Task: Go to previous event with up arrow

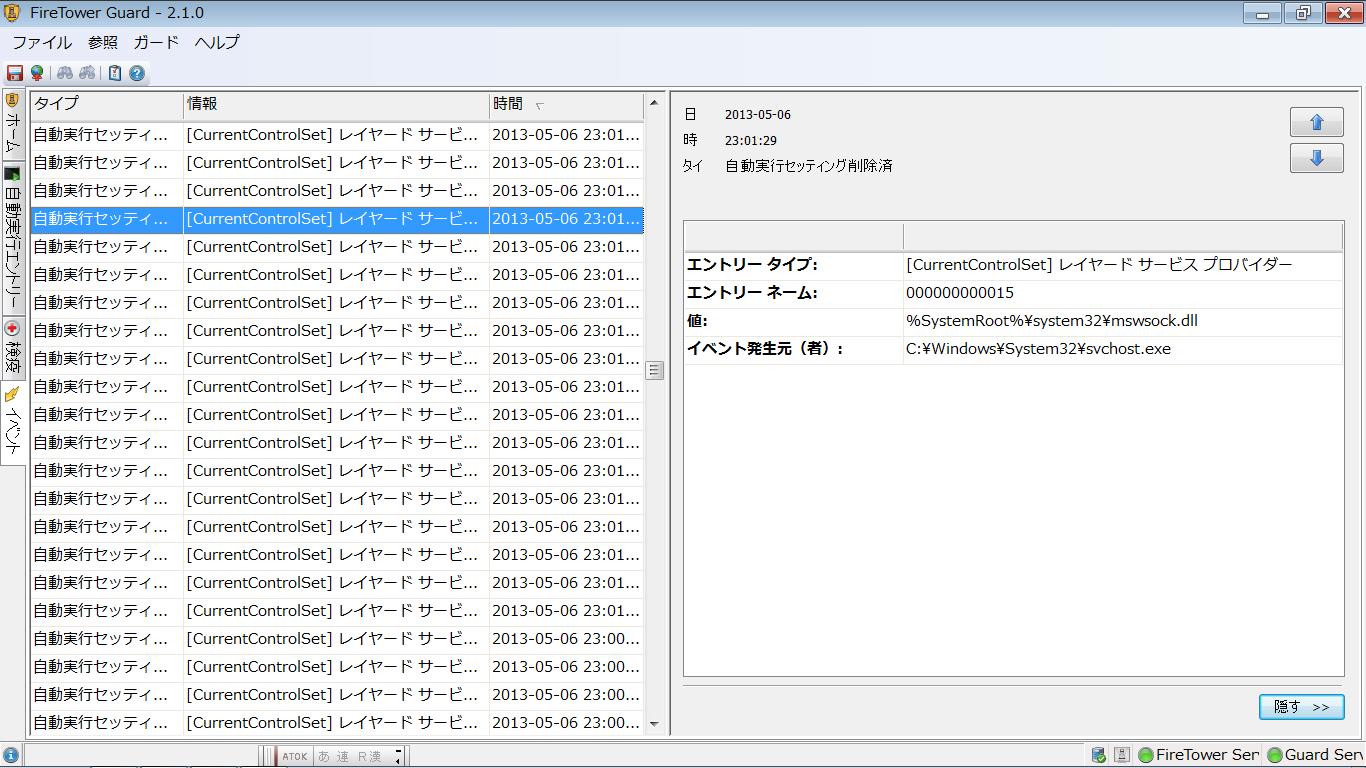Action: click(x=1316, y=122)
